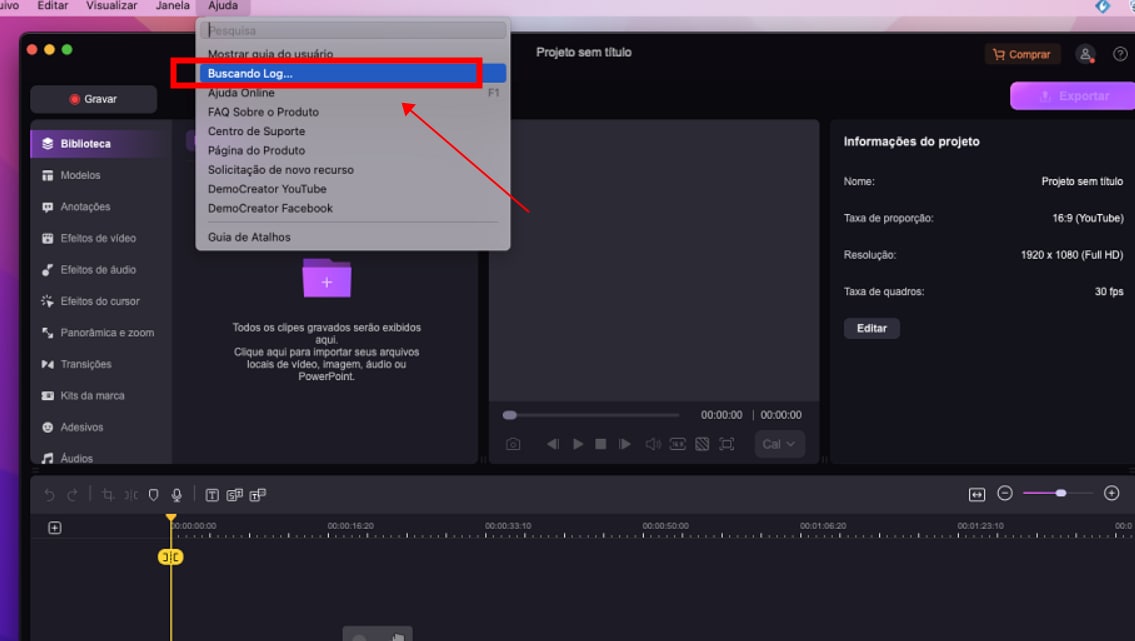The width and height of the screenshot is (1135, 641).
Task: Click the crop tool icon in timeline toolbar
Action: click(x=108, y=495)
